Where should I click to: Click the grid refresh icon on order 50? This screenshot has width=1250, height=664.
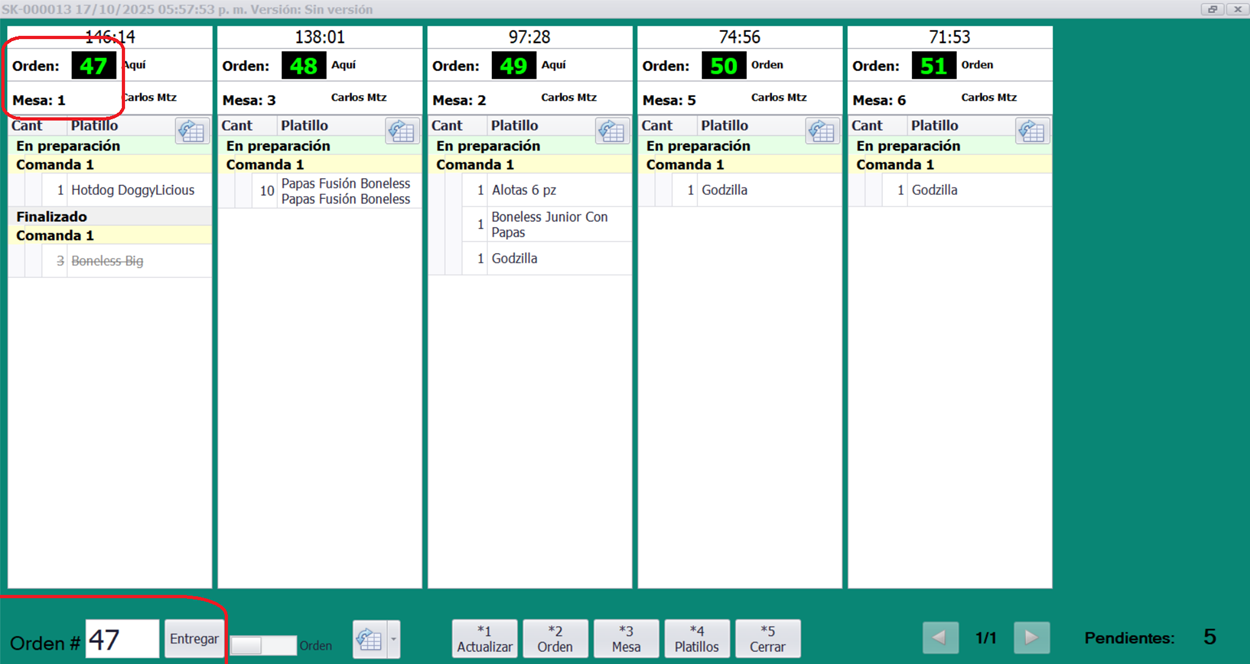(x=822, y=131)
